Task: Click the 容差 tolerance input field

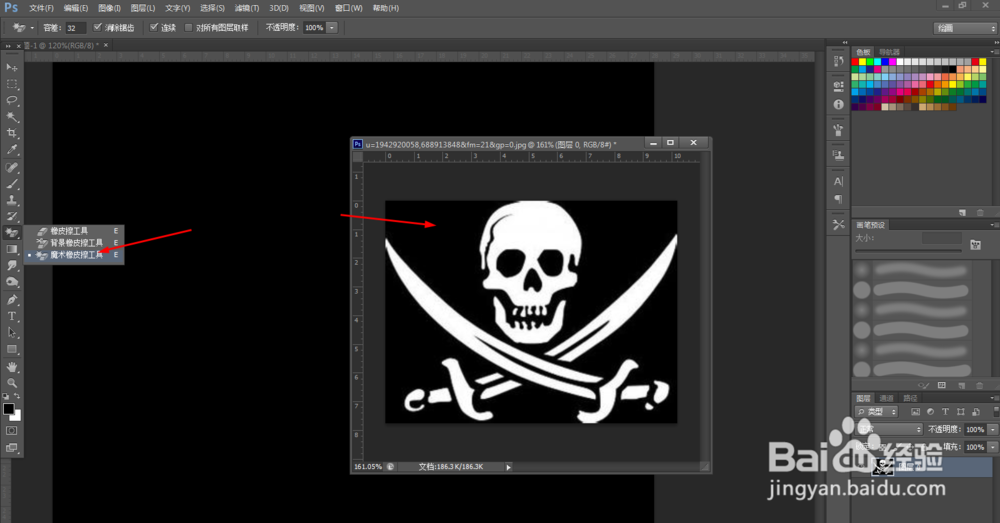Action: coord(75,27)
